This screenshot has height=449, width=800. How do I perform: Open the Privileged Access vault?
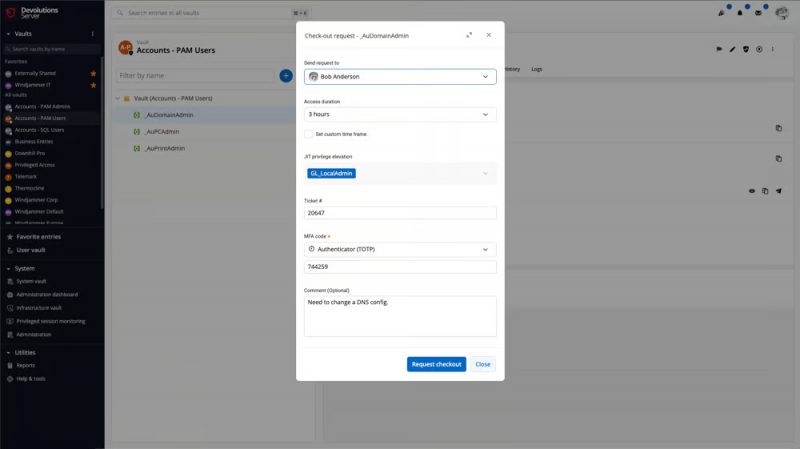tap(34, 165)
